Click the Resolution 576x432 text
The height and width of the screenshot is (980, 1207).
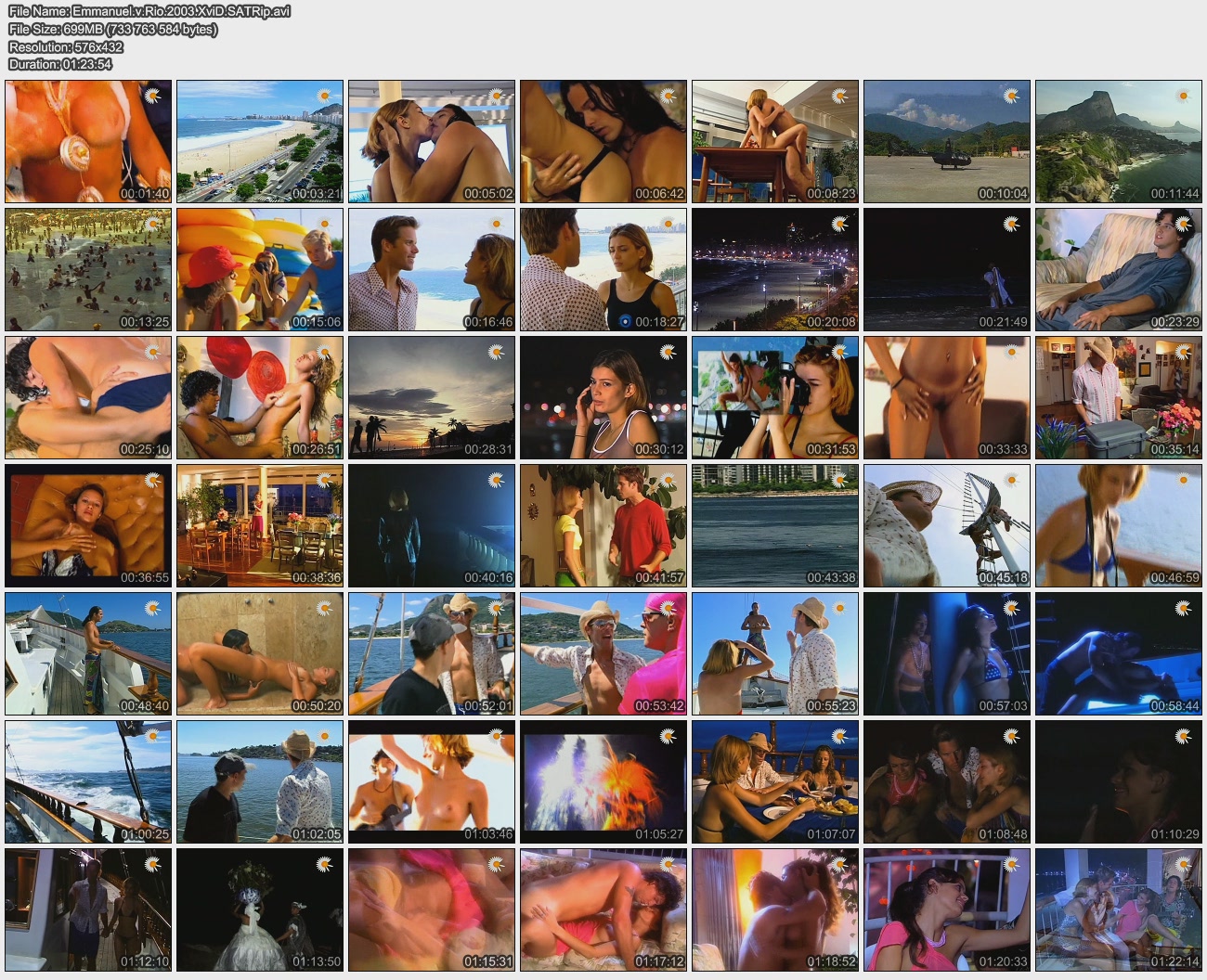click(x=65, y=46)
